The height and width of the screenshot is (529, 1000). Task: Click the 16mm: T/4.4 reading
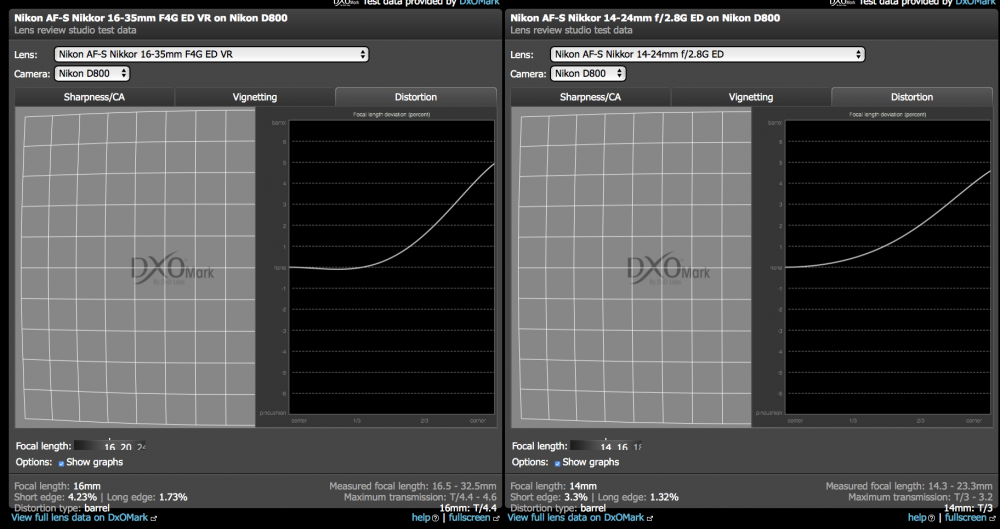468,509
